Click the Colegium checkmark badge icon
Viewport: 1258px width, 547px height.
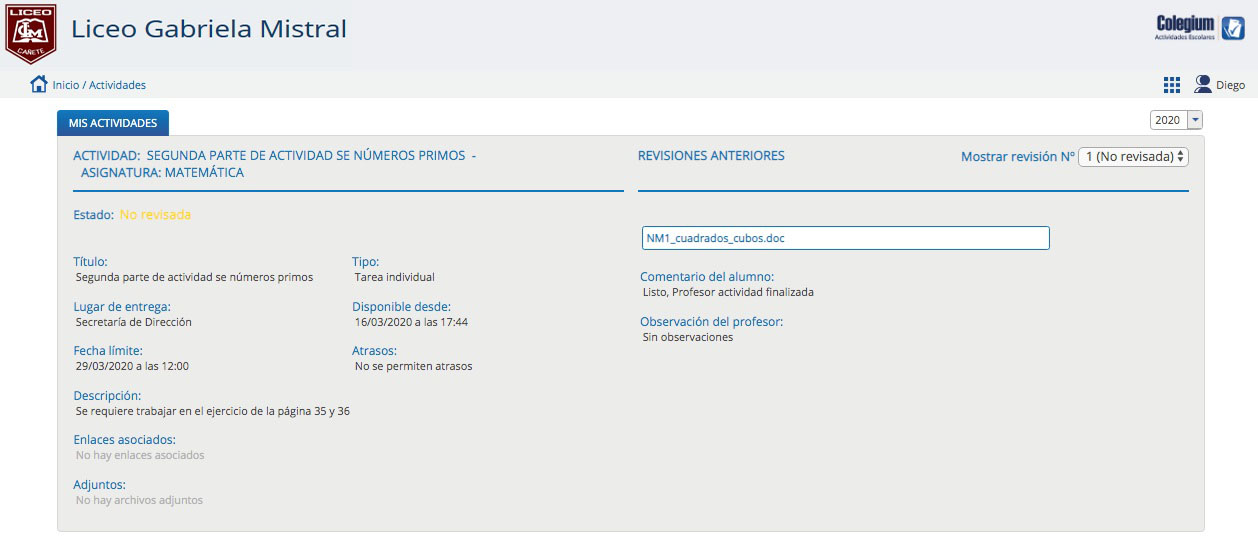(1233, 27)
